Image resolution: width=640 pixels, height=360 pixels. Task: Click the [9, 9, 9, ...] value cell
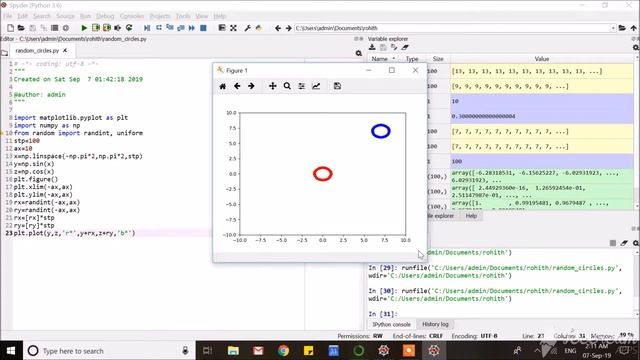click(x=542, y=86)
